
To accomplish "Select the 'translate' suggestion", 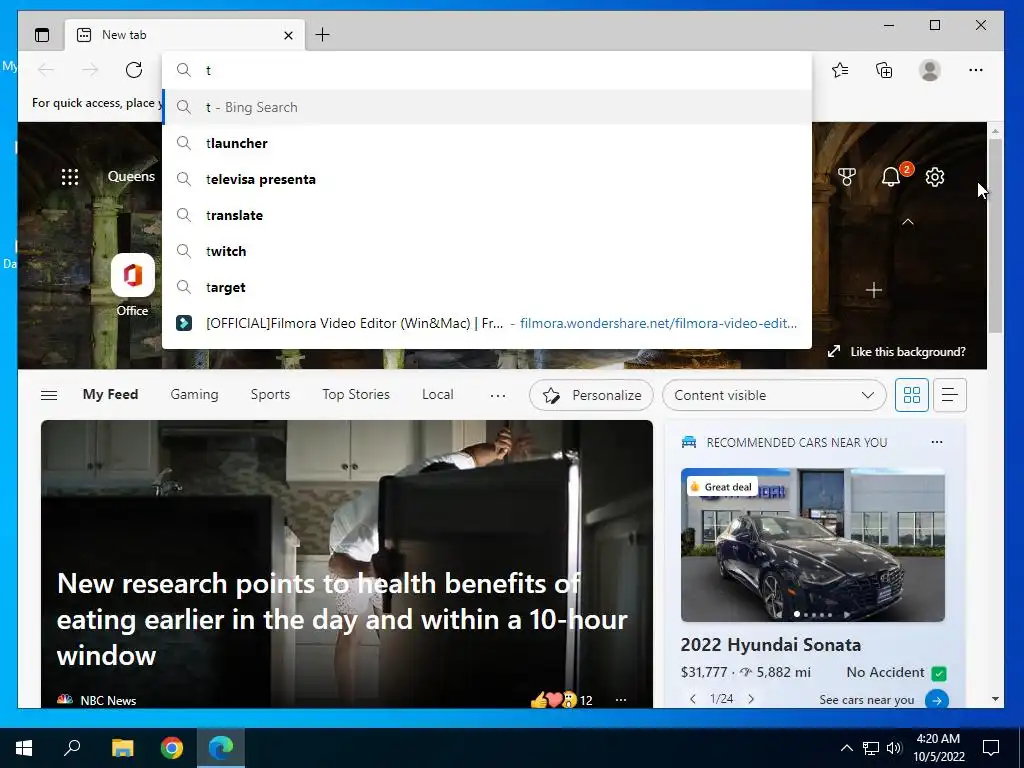I will [x=487, y=215].
